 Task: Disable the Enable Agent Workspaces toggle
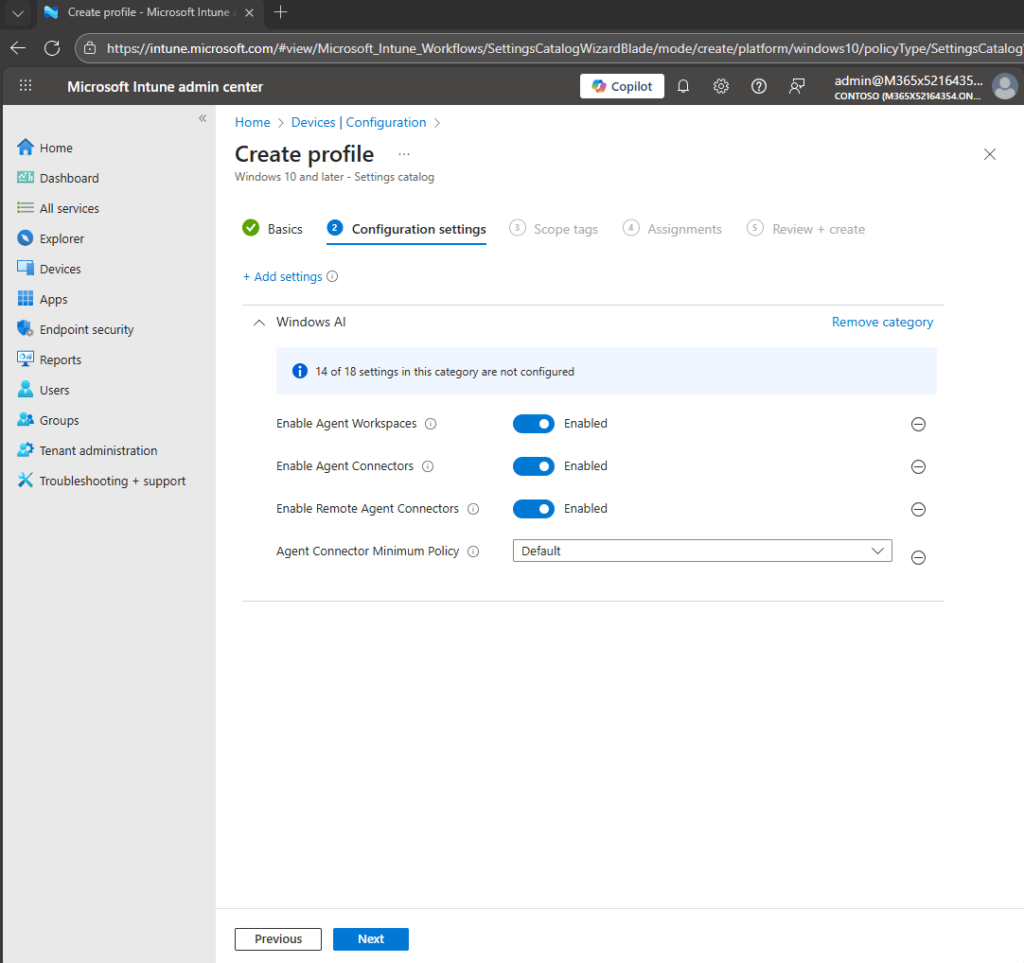coord(533,423)
